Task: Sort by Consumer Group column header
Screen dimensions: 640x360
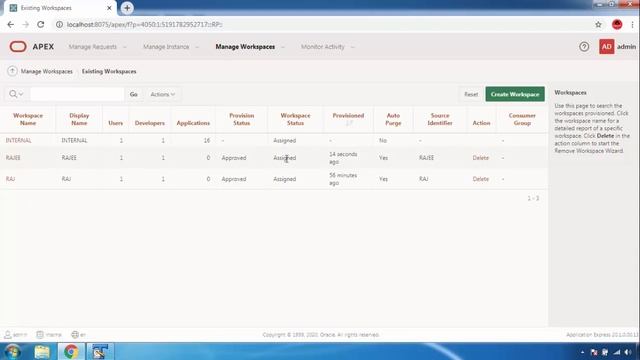Action: pos(522,119)
